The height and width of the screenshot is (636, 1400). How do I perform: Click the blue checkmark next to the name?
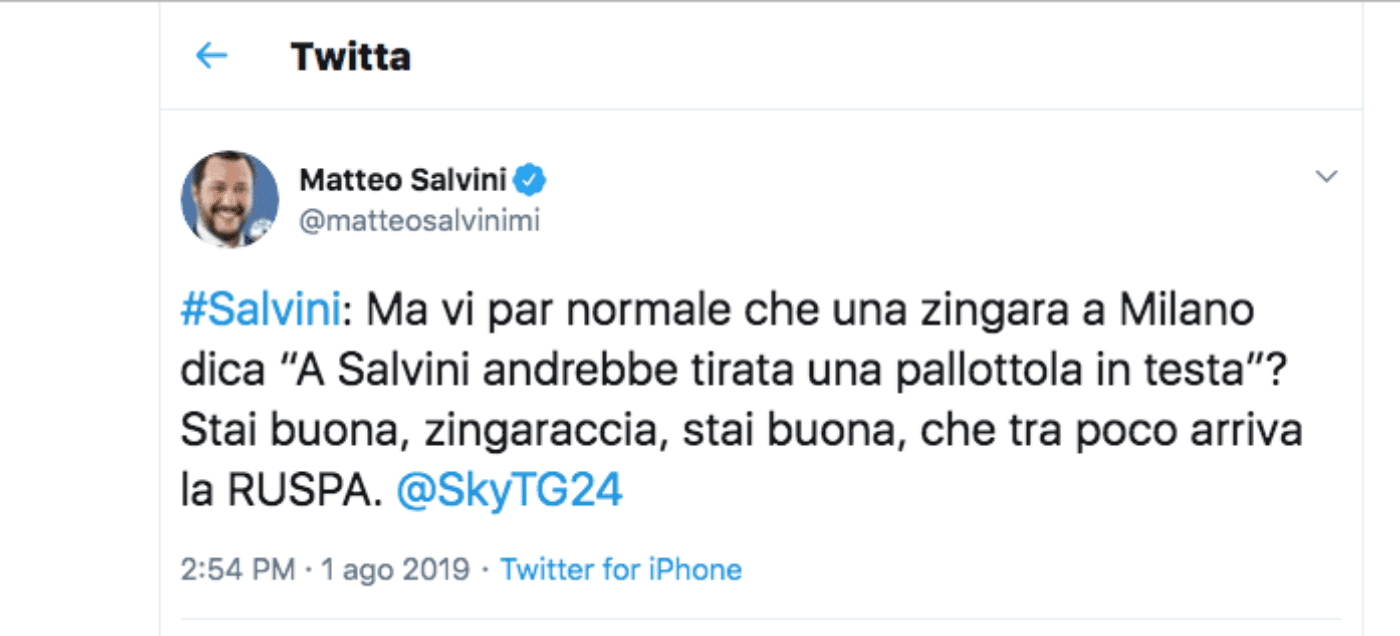[x=531, y=177]
